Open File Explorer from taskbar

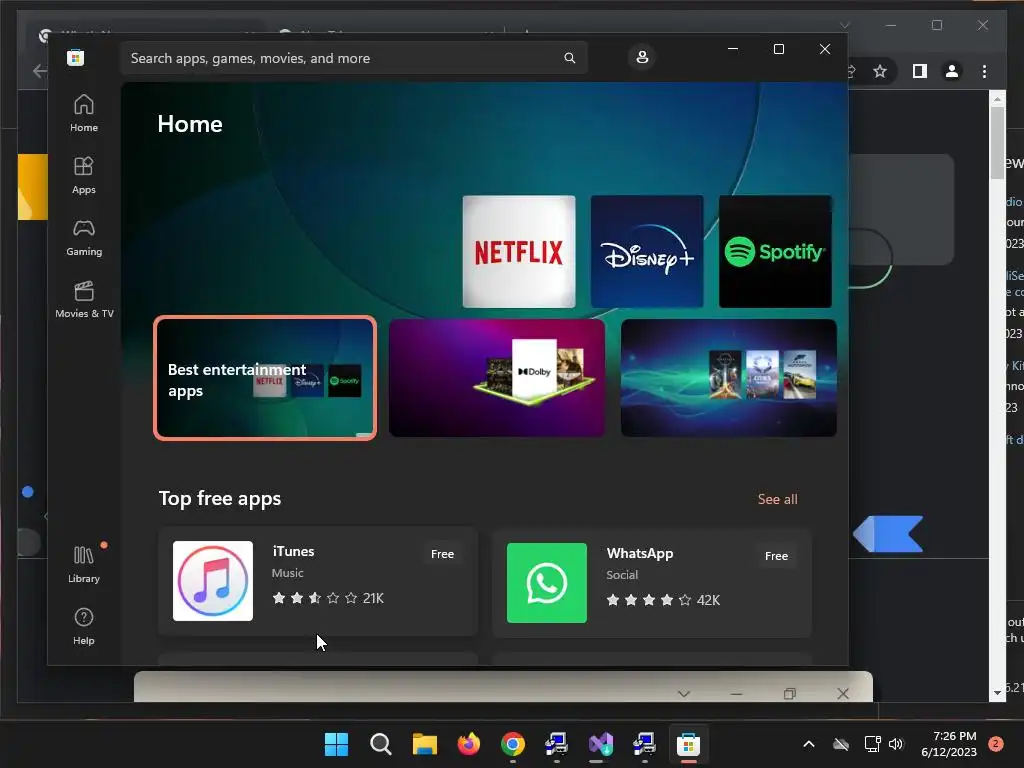click(424, 744)
